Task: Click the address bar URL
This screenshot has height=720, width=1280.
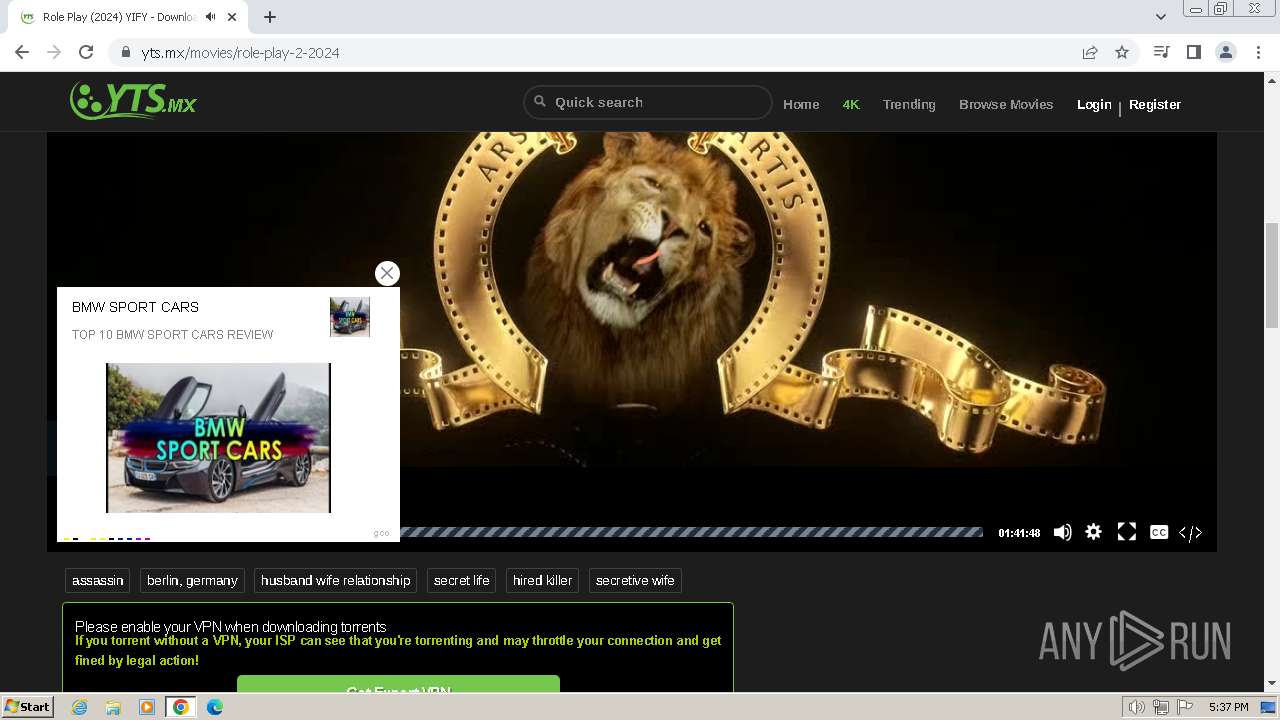Action: pos(240,53)
